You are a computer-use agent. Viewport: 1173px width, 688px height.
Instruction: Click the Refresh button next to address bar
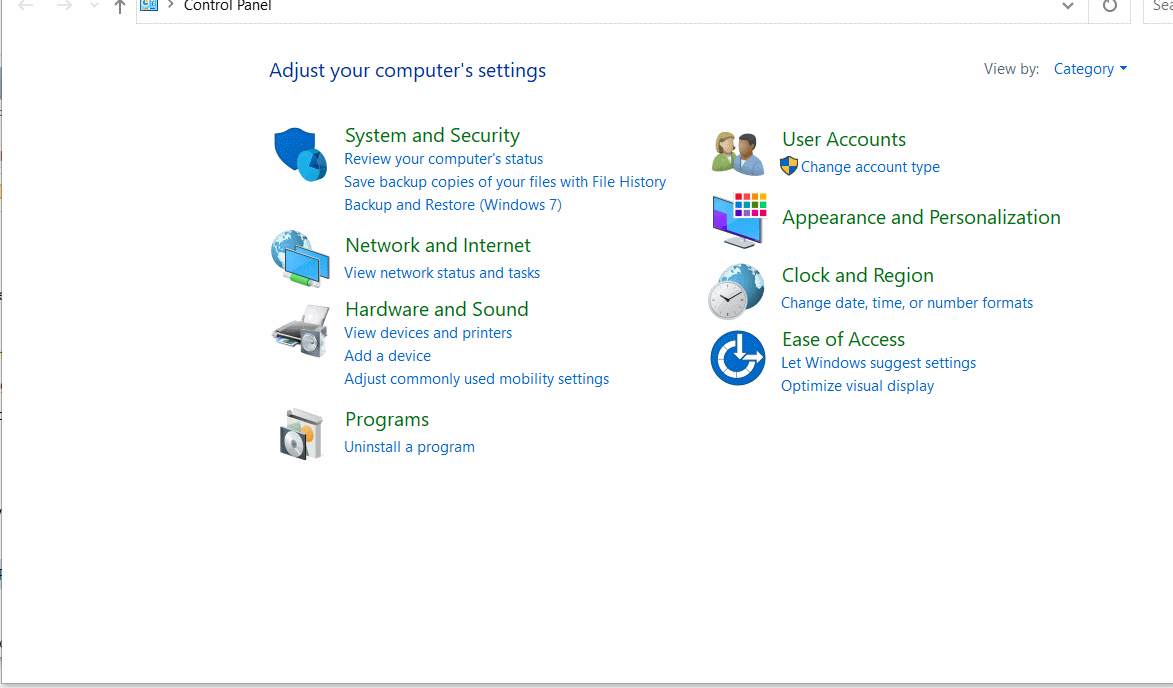coord(1109,6)
